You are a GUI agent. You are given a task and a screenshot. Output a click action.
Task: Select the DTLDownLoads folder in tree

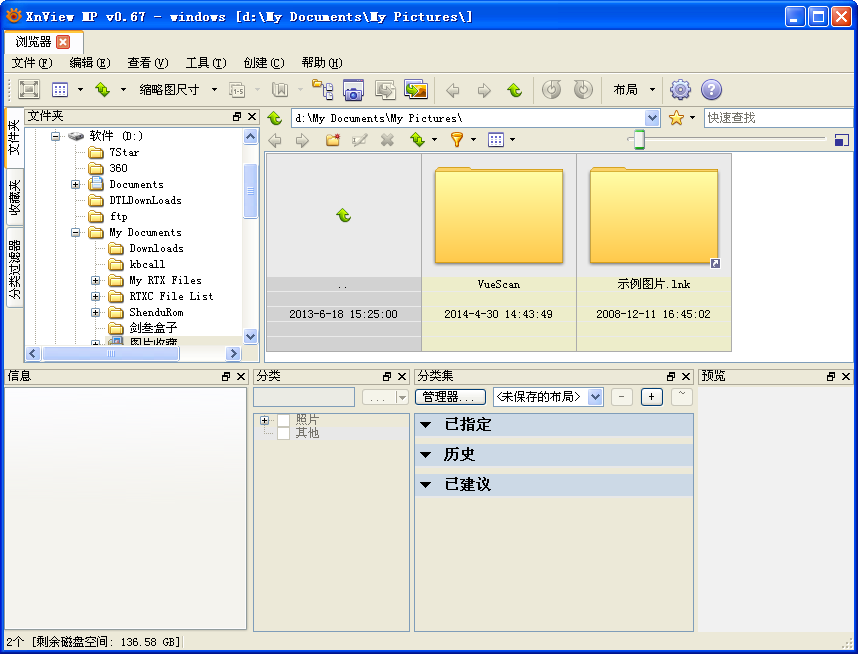[145, 200]
